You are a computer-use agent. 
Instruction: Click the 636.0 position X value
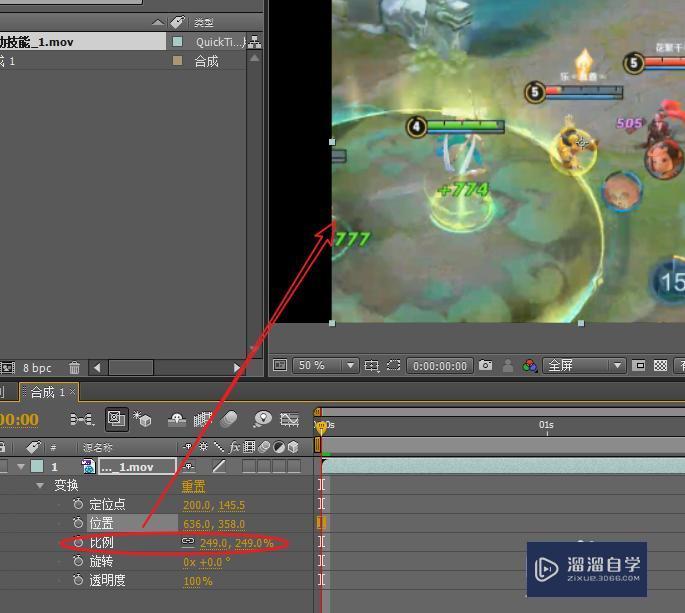pyautogui.click(x=196, y=524)
